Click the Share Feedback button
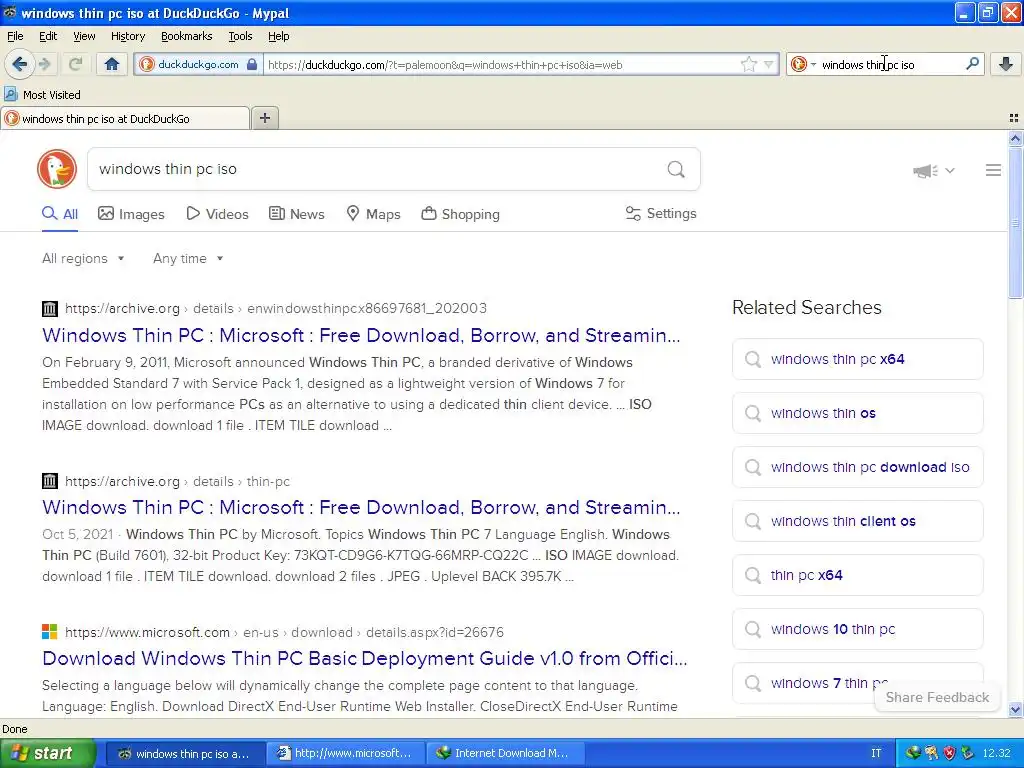Image resolution: width=1024 pixels, height=768 pixels. [937, 697]
